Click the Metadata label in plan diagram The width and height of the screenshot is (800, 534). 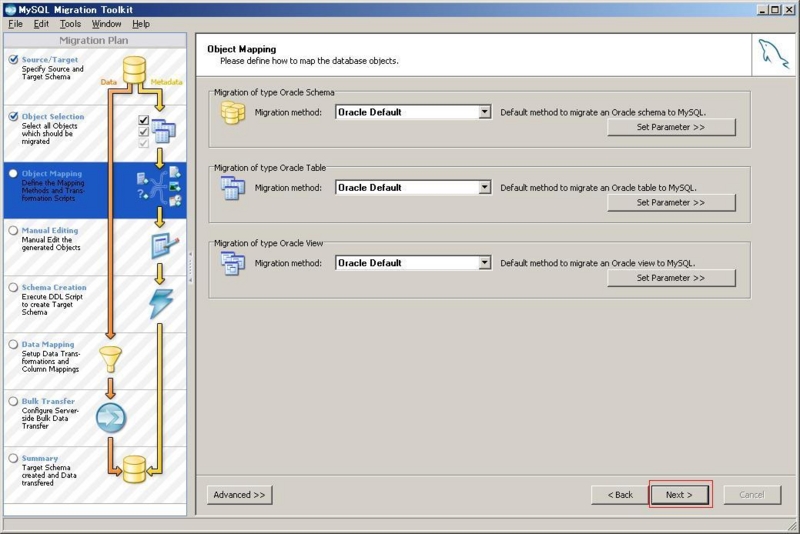coord(166,82)
